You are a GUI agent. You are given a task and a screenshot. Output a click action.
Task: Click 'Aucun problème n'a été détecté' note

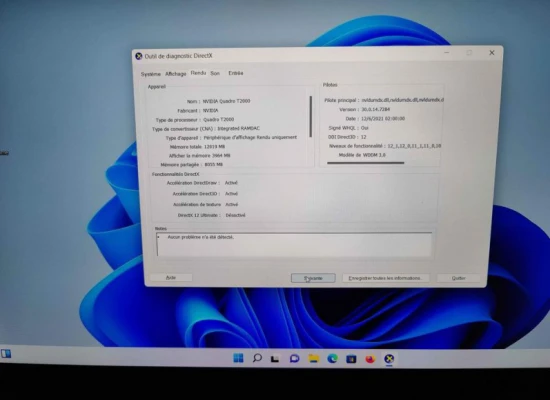201,237
